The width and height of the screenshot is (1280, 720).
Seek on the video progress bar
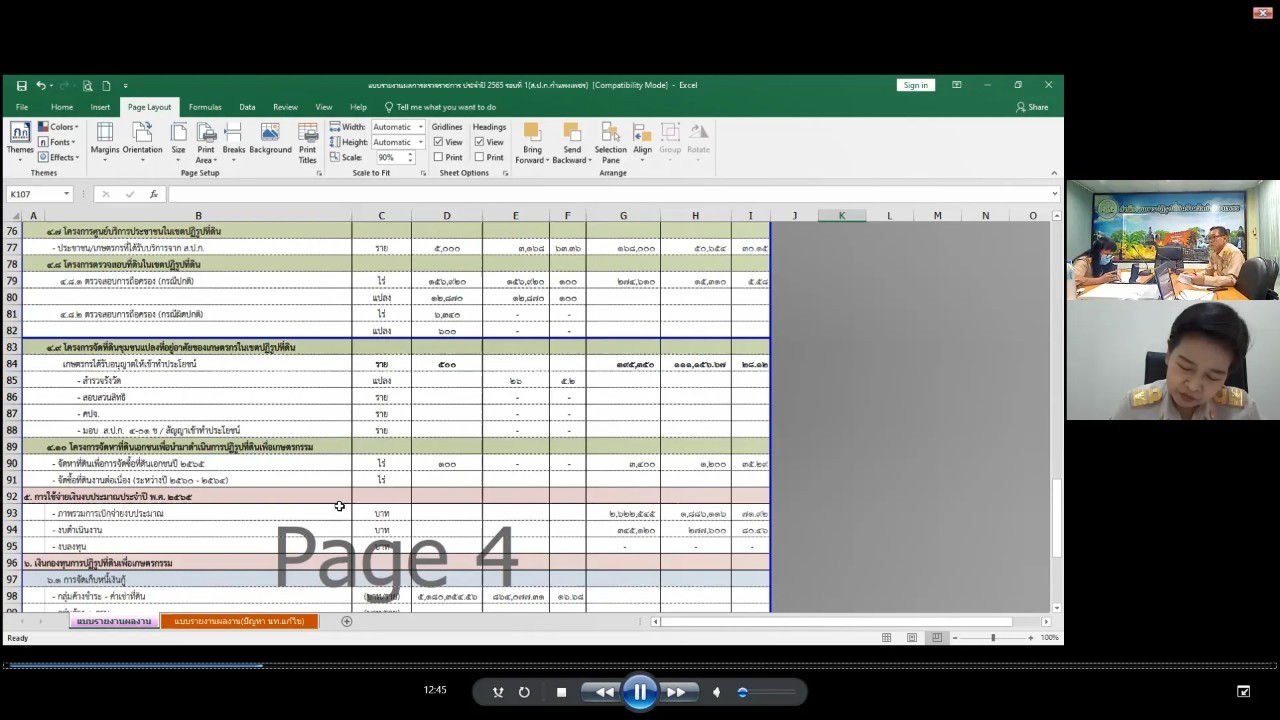point(640,665)
